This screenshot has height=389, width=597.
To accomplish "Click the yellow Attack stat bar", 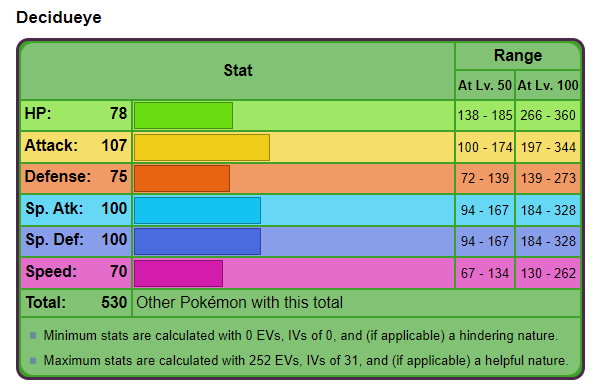I will click(202, 147).
